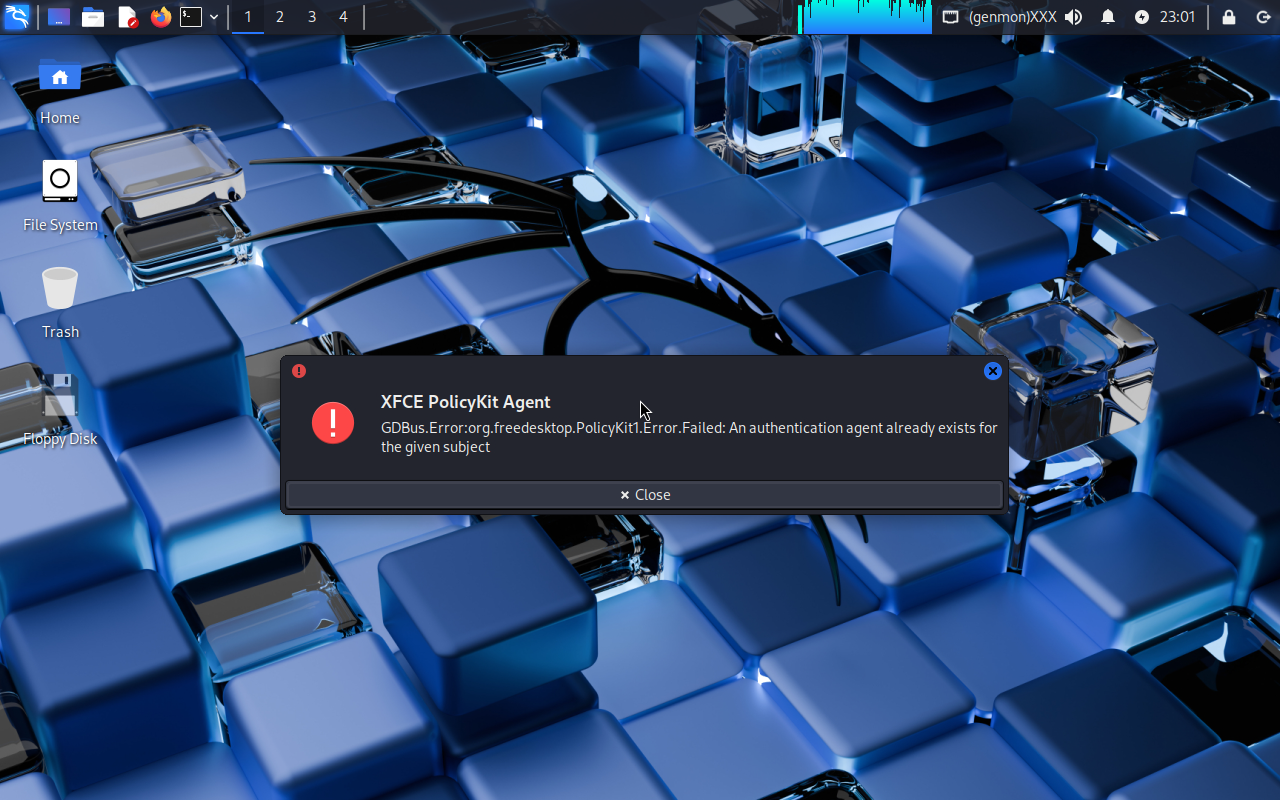Click the XFCE PolicyKit Agent heading

coord(466,402)
